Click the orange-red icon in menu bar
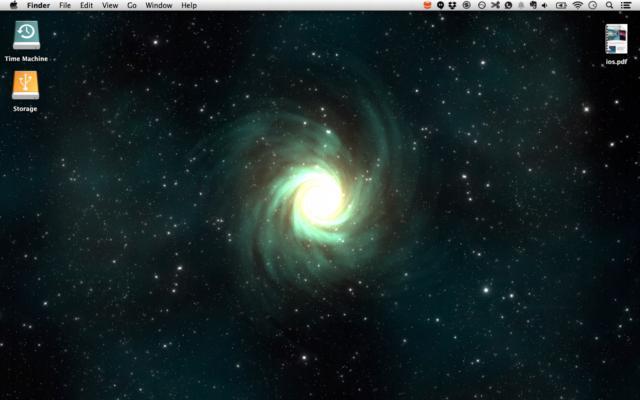This screenshot has height=400, width=640. coord(427,5)
